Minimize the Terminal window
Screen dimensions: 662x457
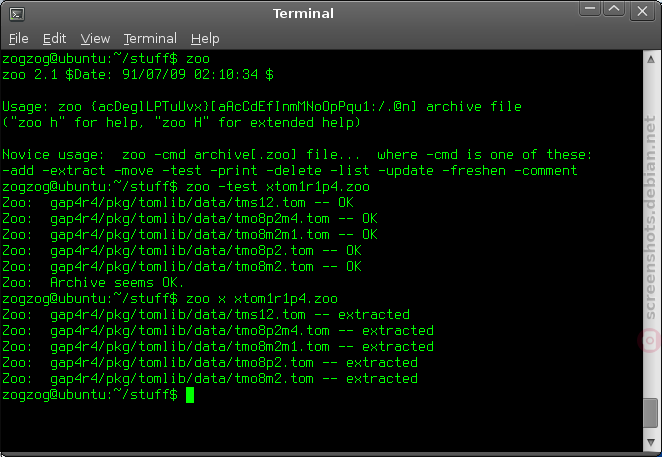point(590,9)
